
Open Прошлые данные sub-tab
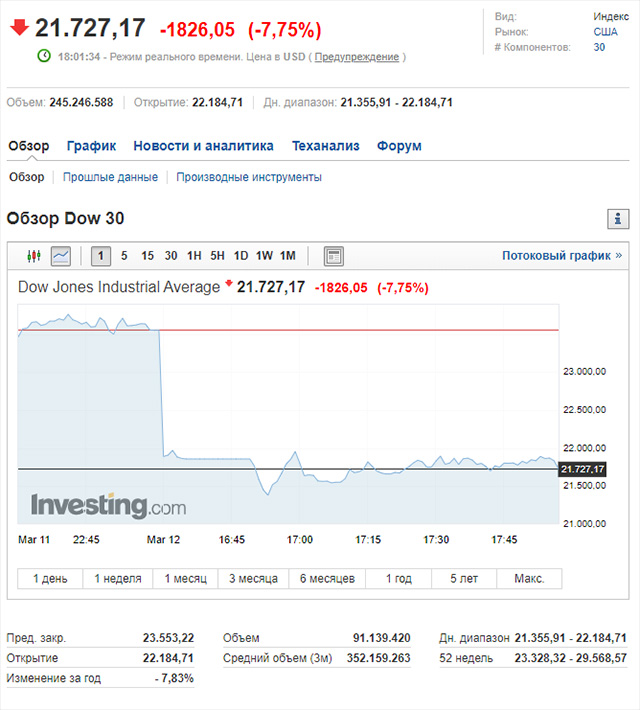pos(110,177)
